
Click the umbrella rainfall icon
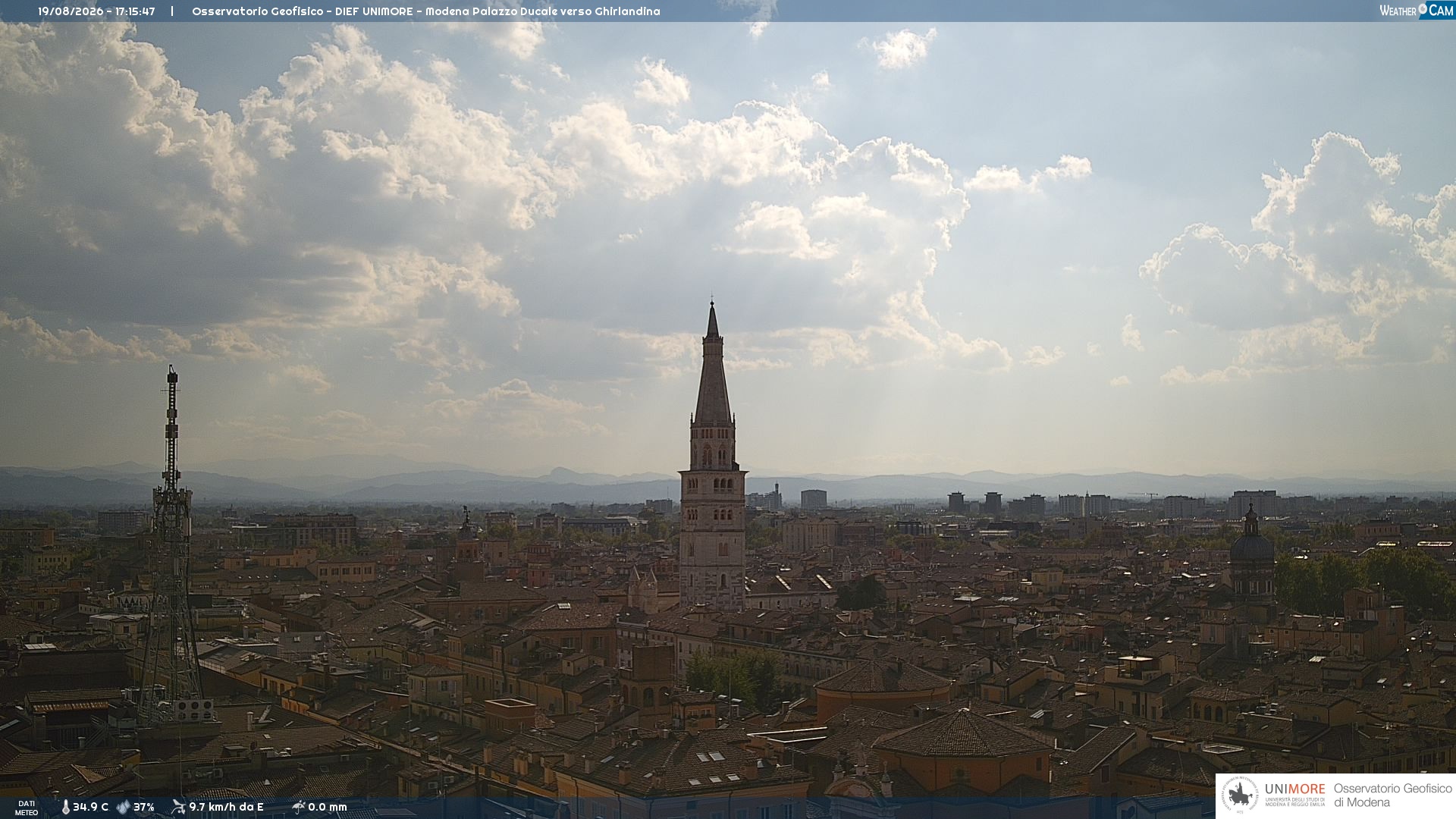click(x=298, y=807)
